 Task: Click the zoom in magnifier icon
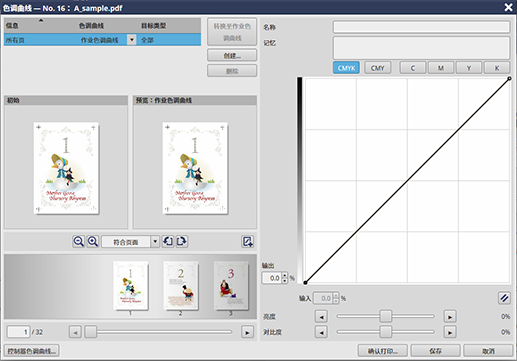[x=93, y=241]
